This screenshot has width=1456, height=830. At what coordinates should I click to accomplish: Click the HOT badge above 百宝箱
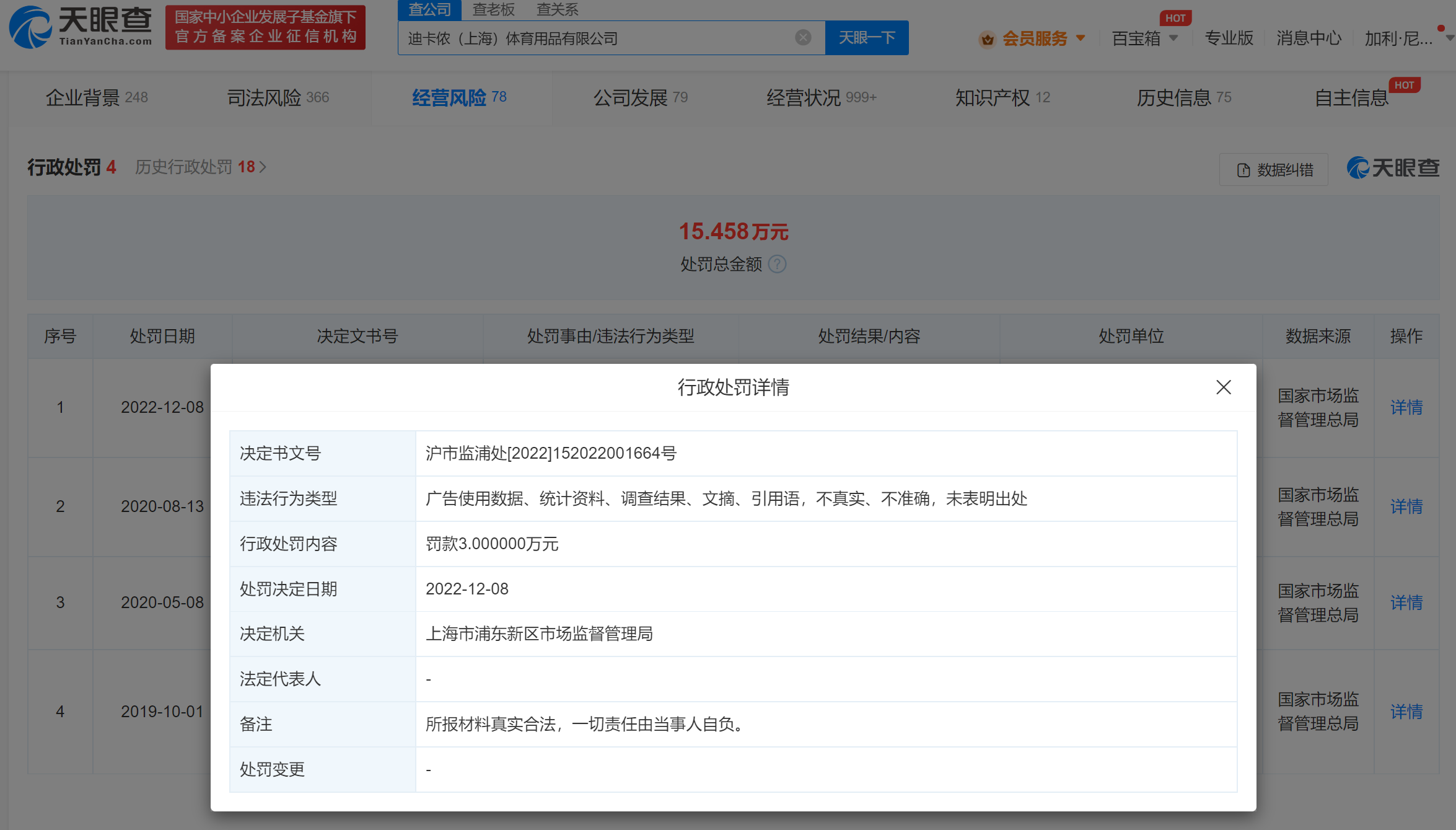coord(1175,18)
